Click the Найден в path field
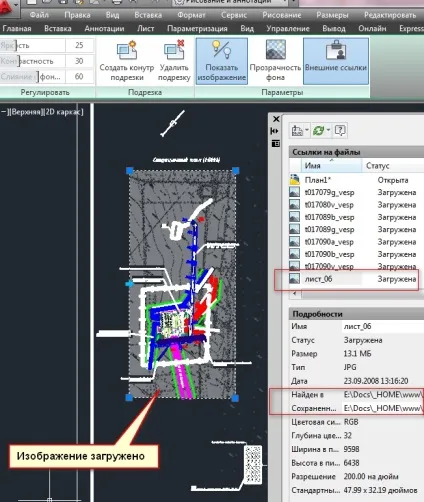 [383, 395]
